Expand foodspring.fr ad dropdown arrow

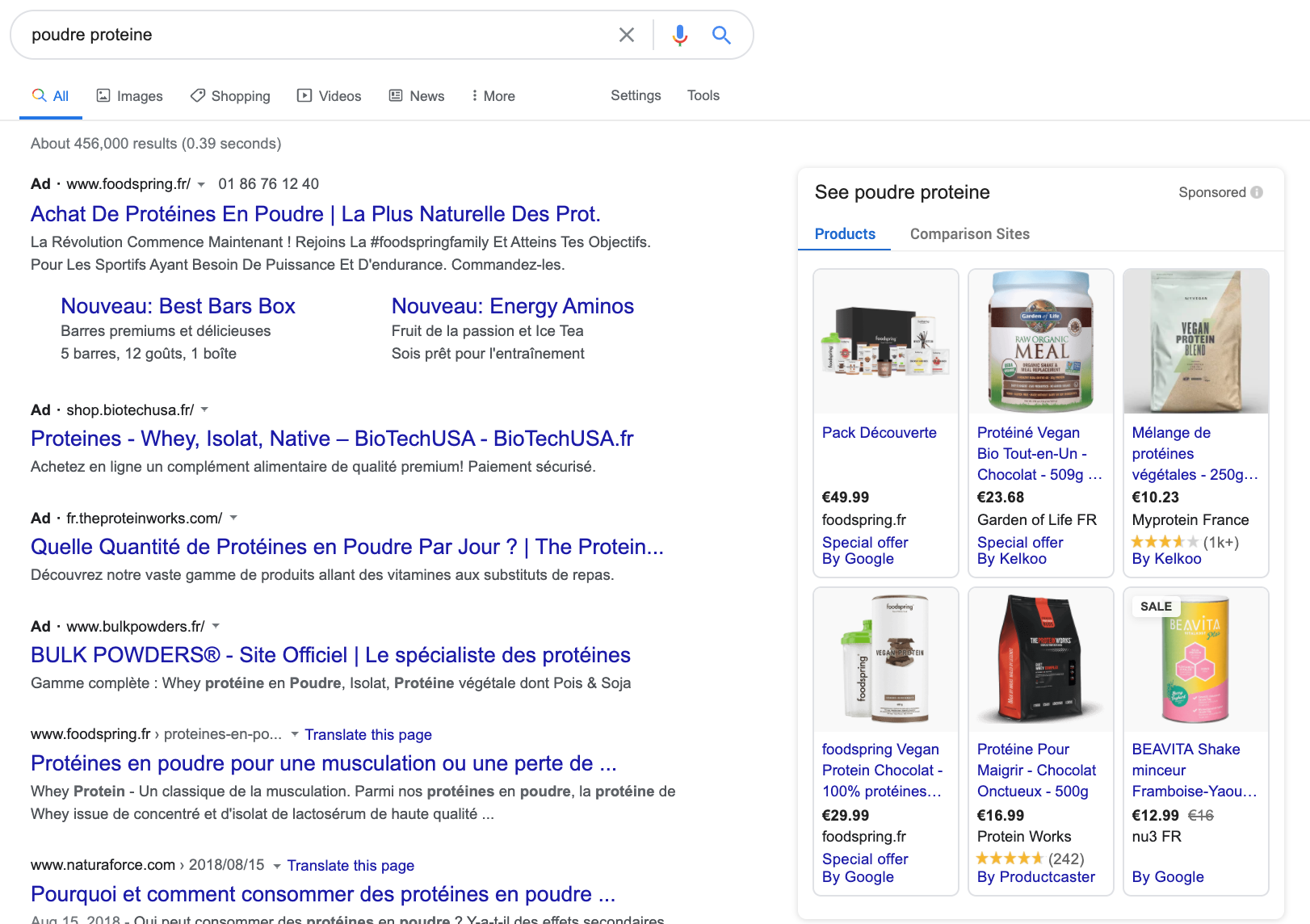201,184
